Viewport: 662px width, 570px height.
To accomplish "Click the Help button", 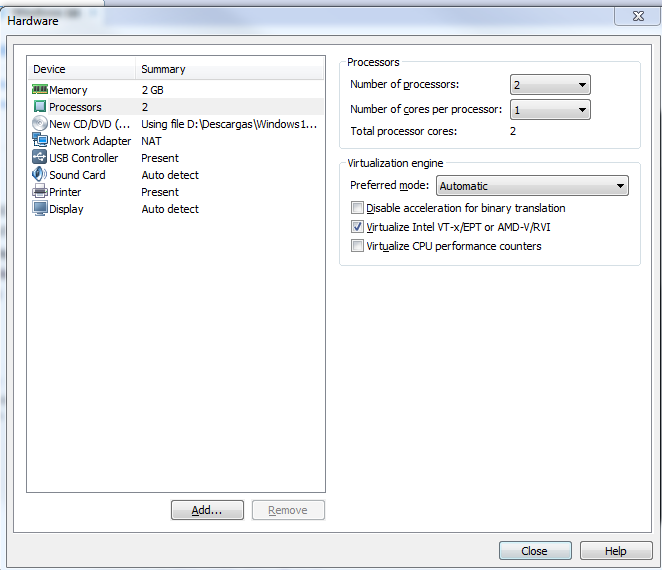I will tap(615, 551).
